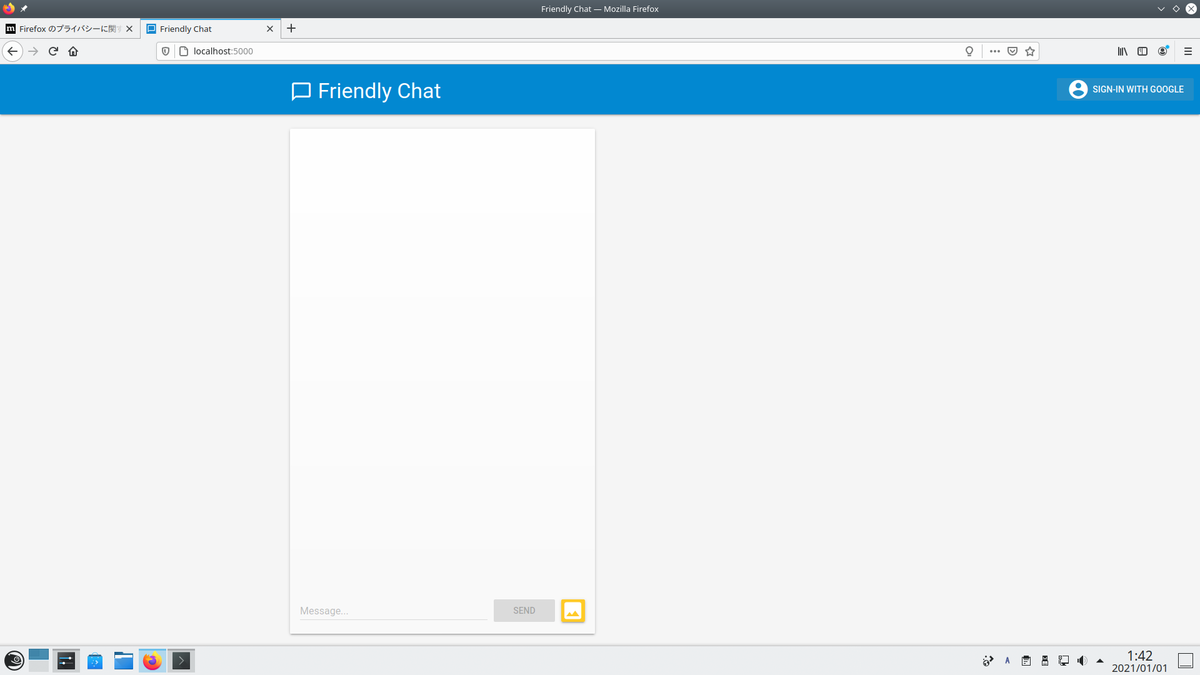This screenshot has height=675, width=1200.
Task: Click the virtual desktop pager
Action: (x=39, y=660)
